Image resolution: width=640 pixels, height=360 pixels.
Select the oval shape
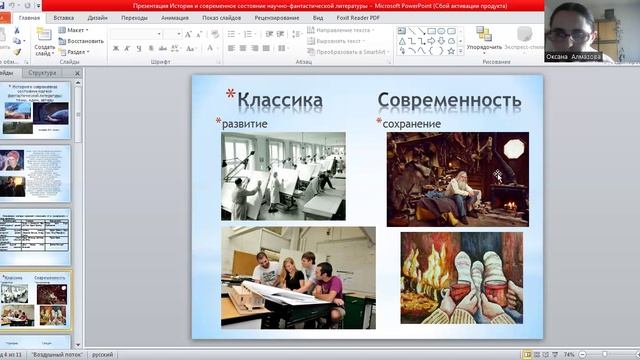pos(441,31)
